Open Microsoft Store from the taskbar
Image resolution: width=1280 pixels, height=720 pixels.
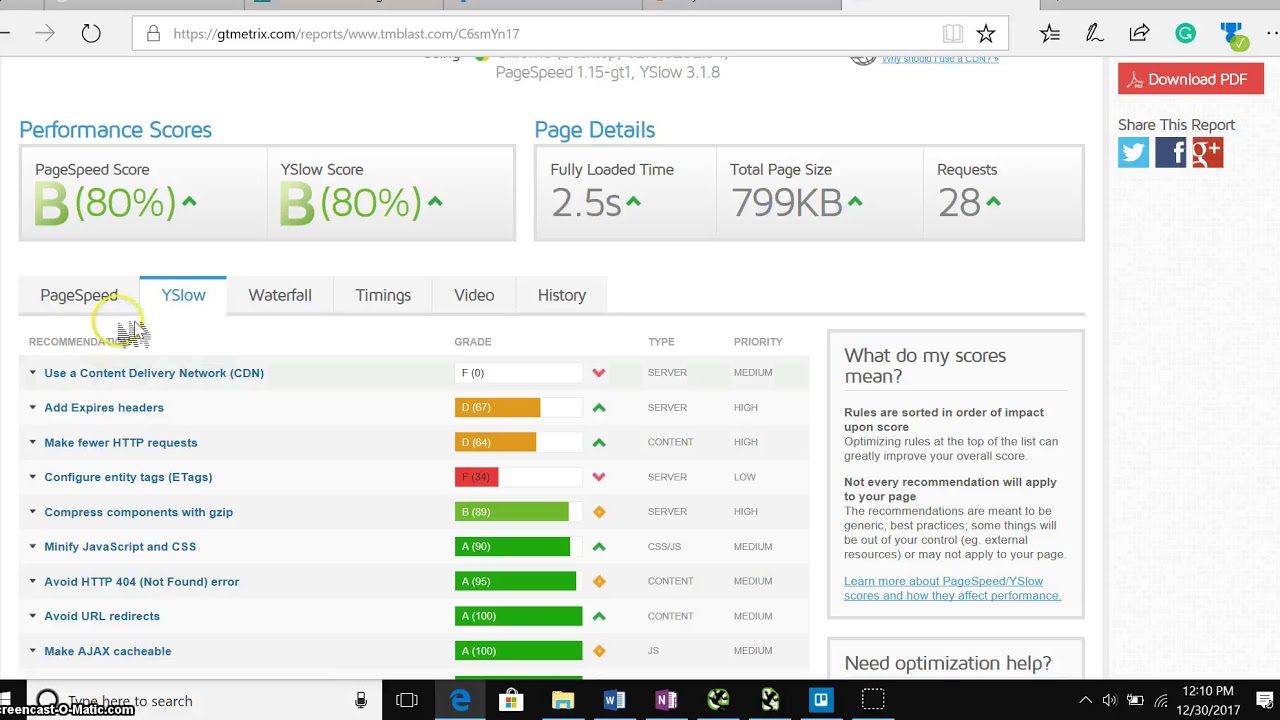click(x=511, y=700)
